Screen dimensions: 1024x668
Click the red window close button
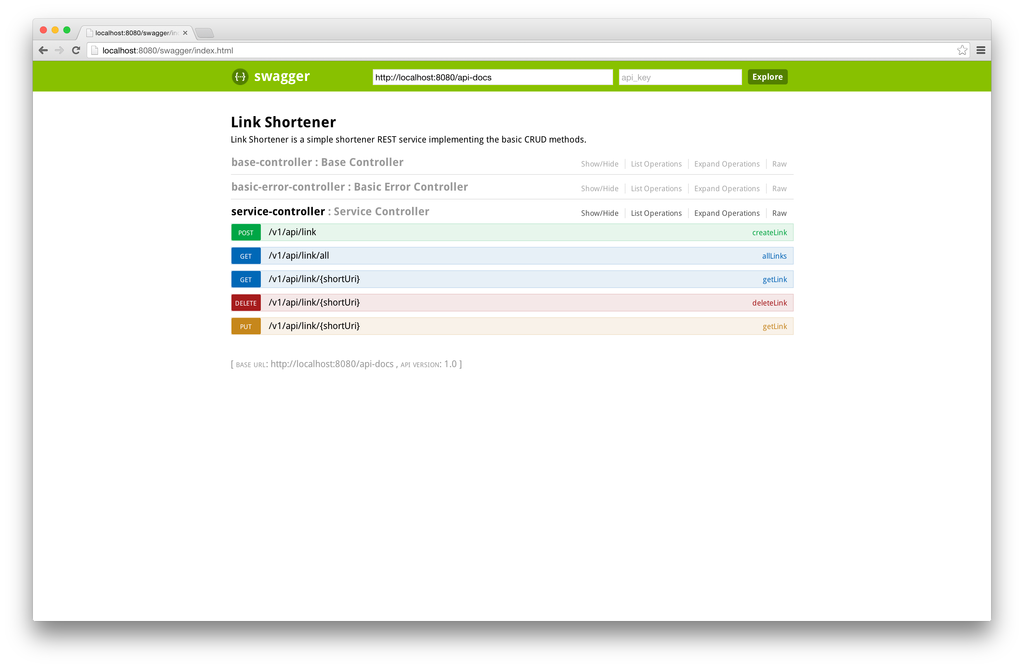pyautogui.click(x=43, y=30)
